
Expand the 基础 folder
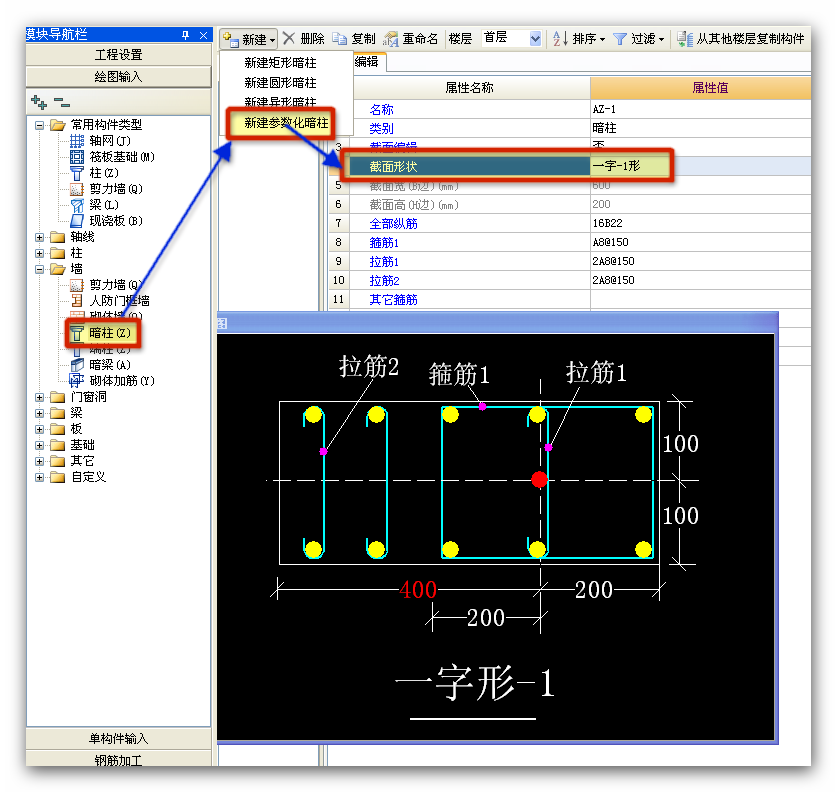click(40, 446)
